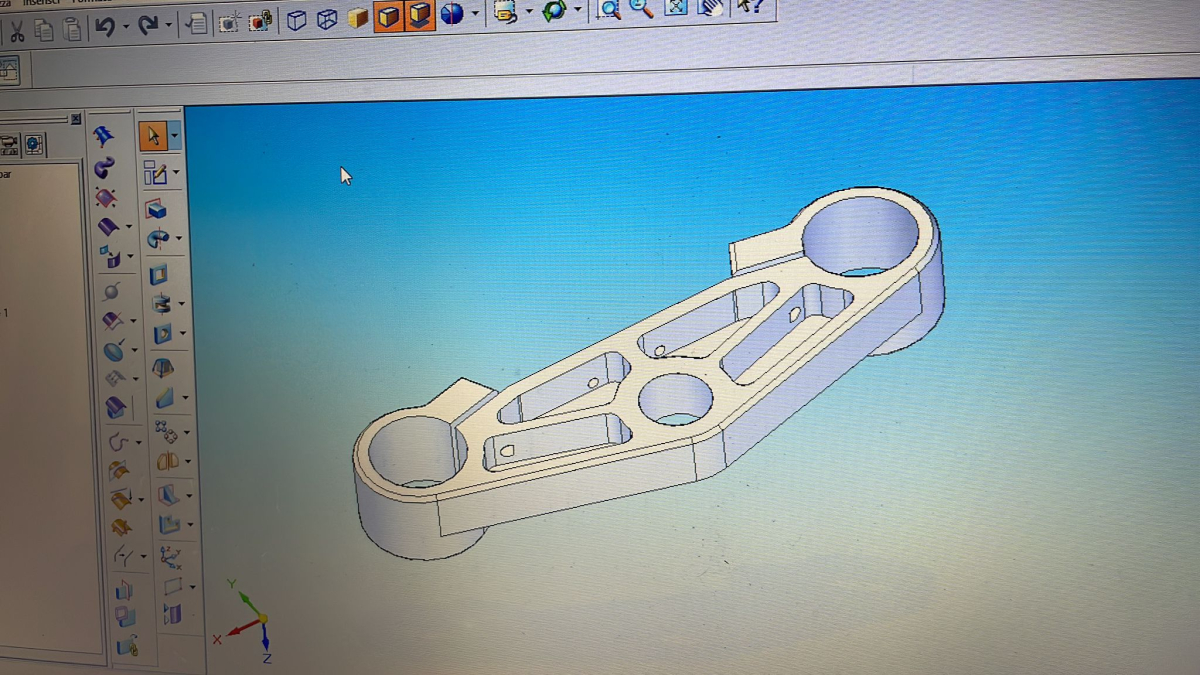The height and width of the screenshot is (675, 1200).
Task: Click the Revolved Protrusion tool
Action: tap(157, 239)
